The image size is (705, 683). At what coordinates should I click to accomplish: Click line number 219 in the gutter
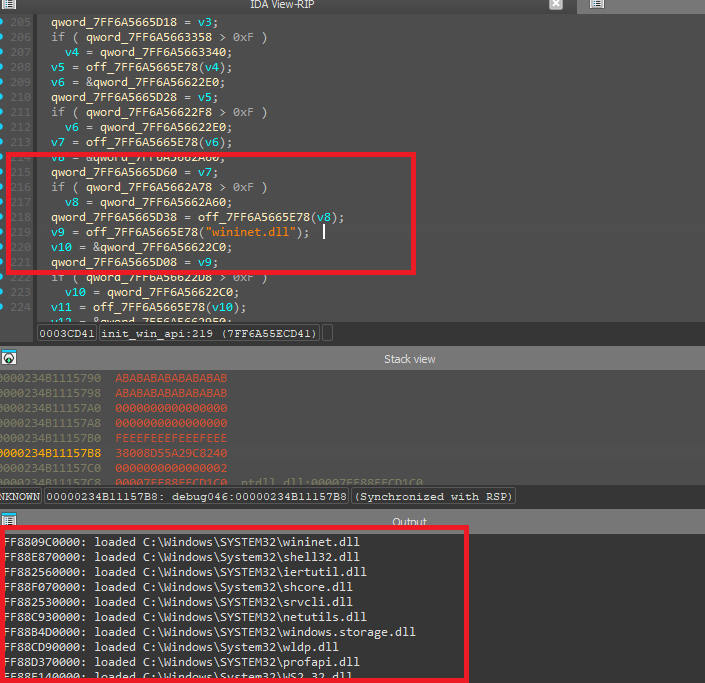(x=19, y=232)
